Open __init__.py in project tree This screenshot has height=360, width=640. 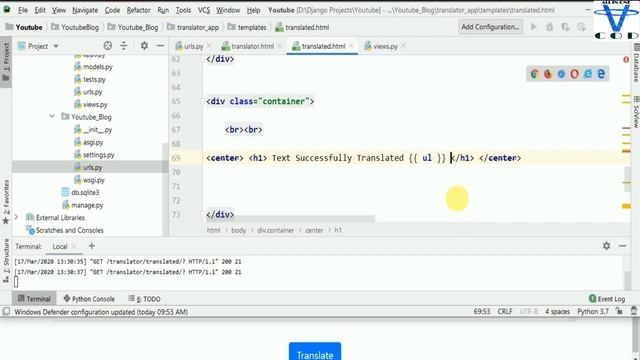(x=93, y=130)
